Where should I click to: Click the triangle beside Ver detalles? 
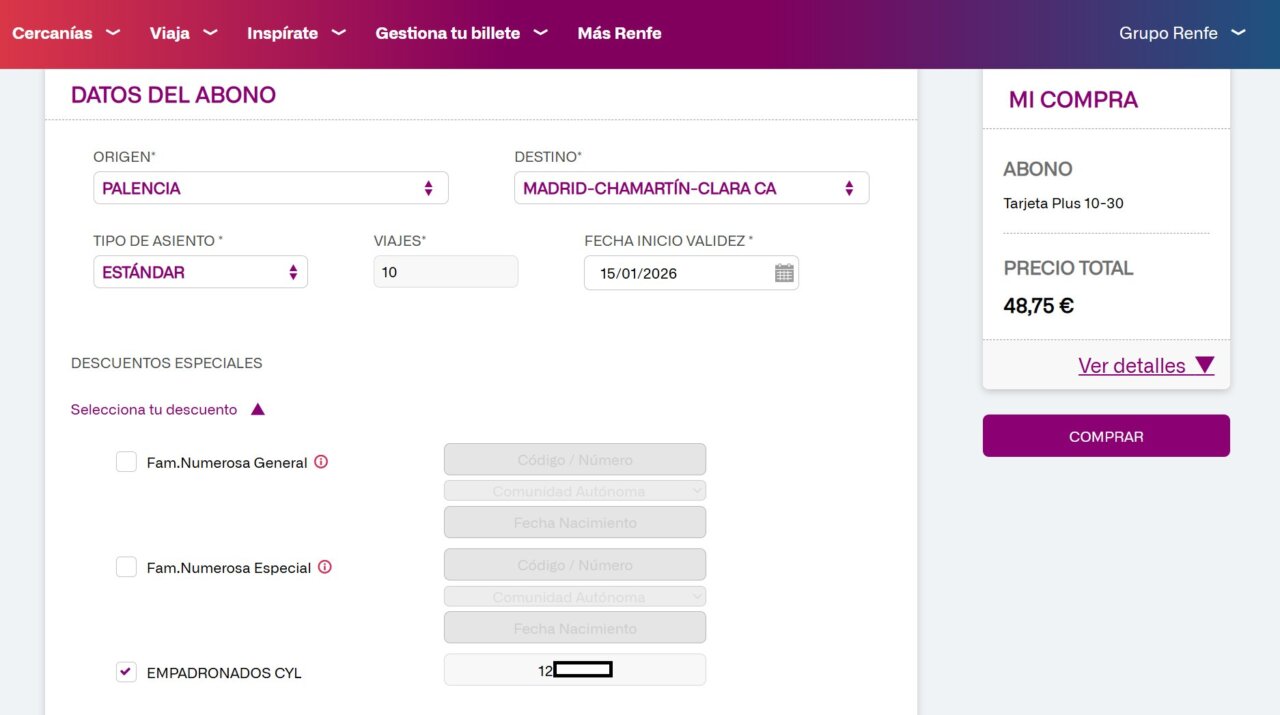[1204, 365]
